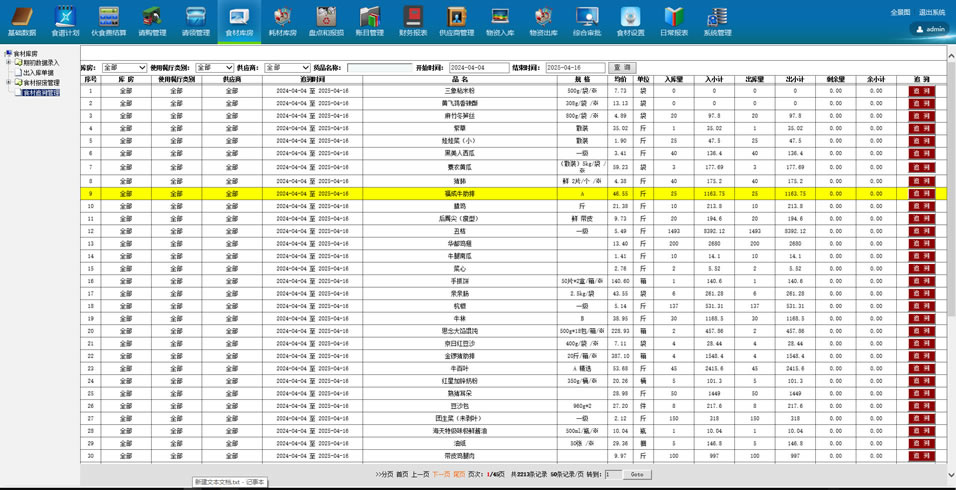Click the 日常报表 toolbar icon
This screenshot has height=490, width=956.
coord(674,20)
